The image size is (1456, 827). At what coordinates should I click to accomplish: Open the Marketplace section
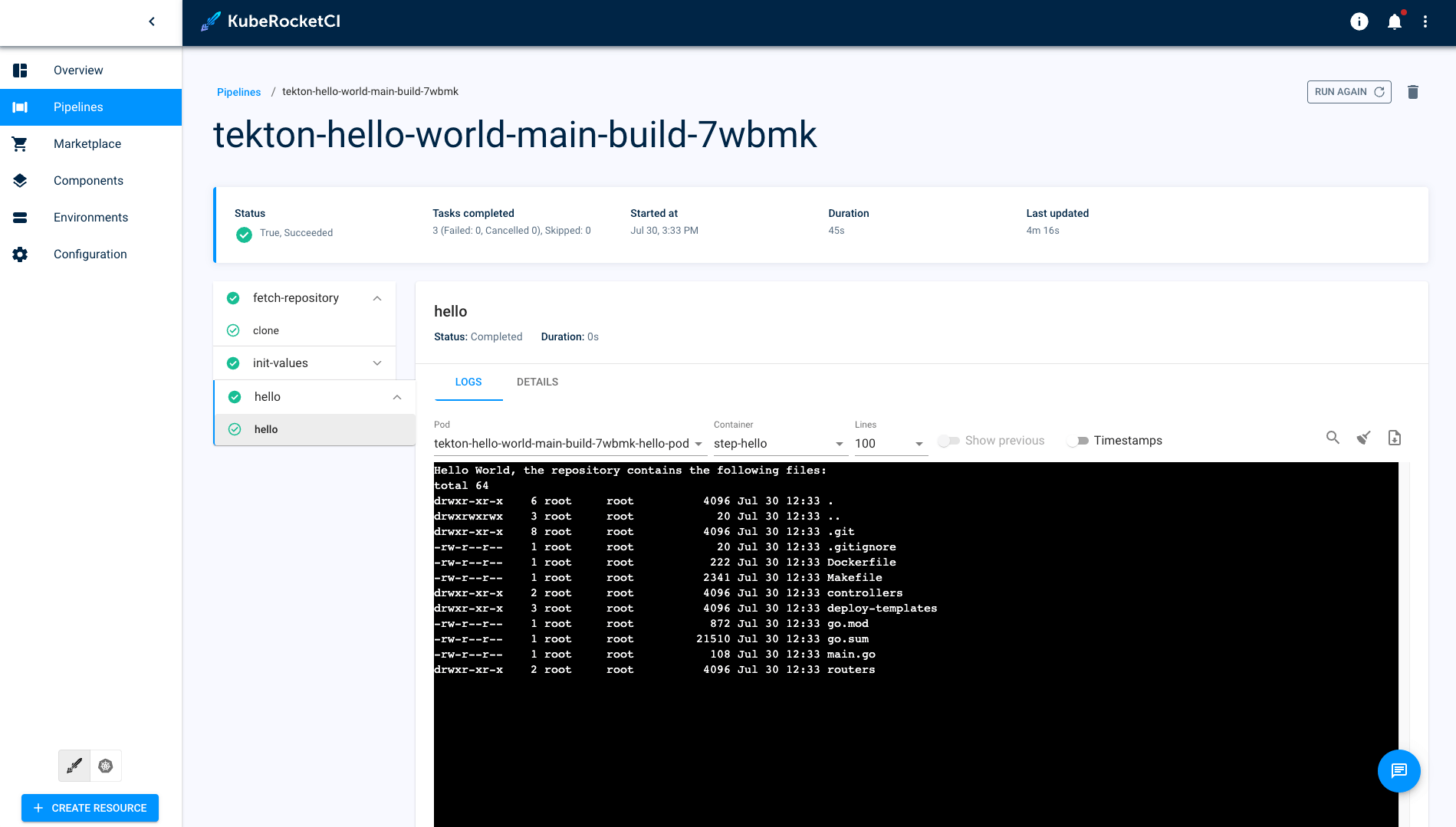click(x=87, y=143)
